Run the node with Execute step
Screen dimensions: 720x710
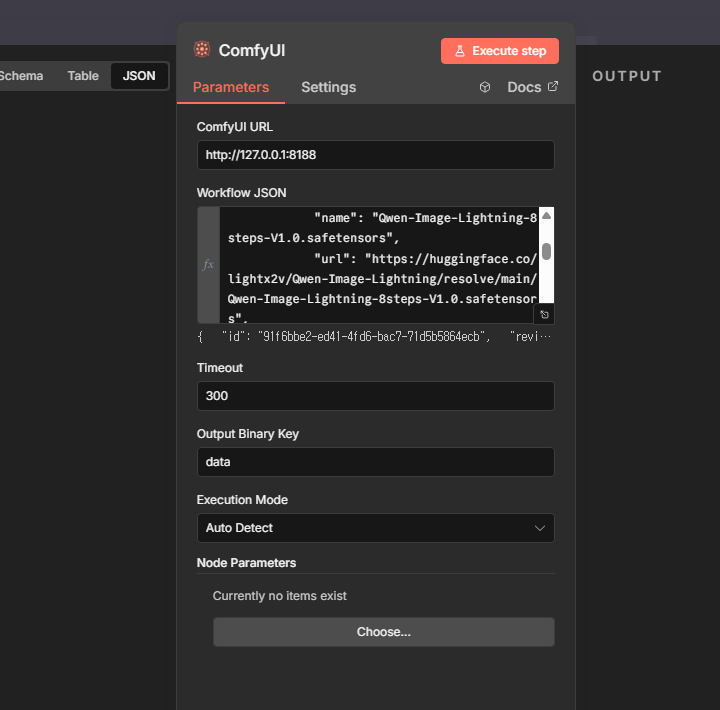[x=500, y=51]
